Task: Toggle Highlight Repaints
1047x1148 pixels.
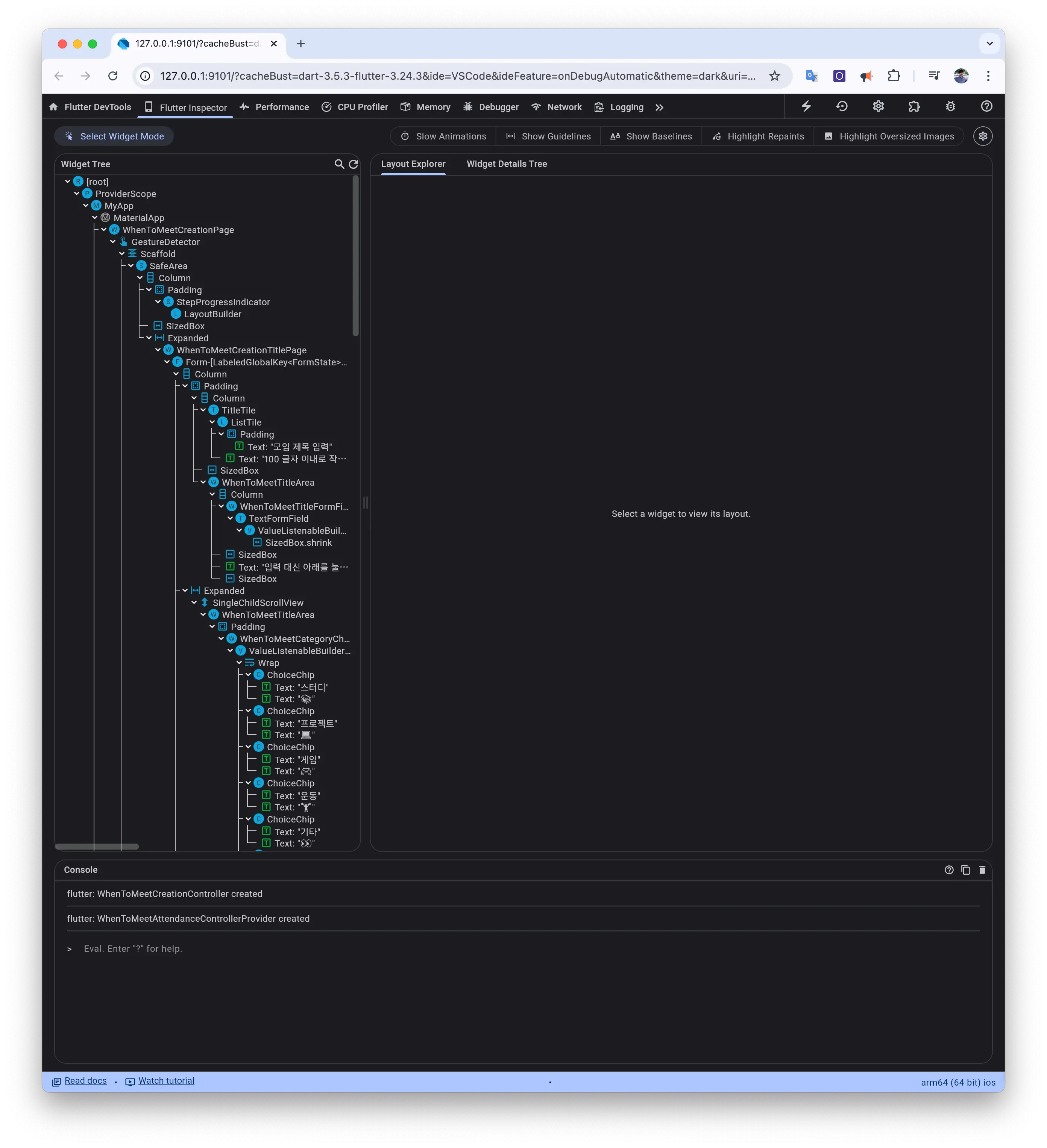Action: 758,136
